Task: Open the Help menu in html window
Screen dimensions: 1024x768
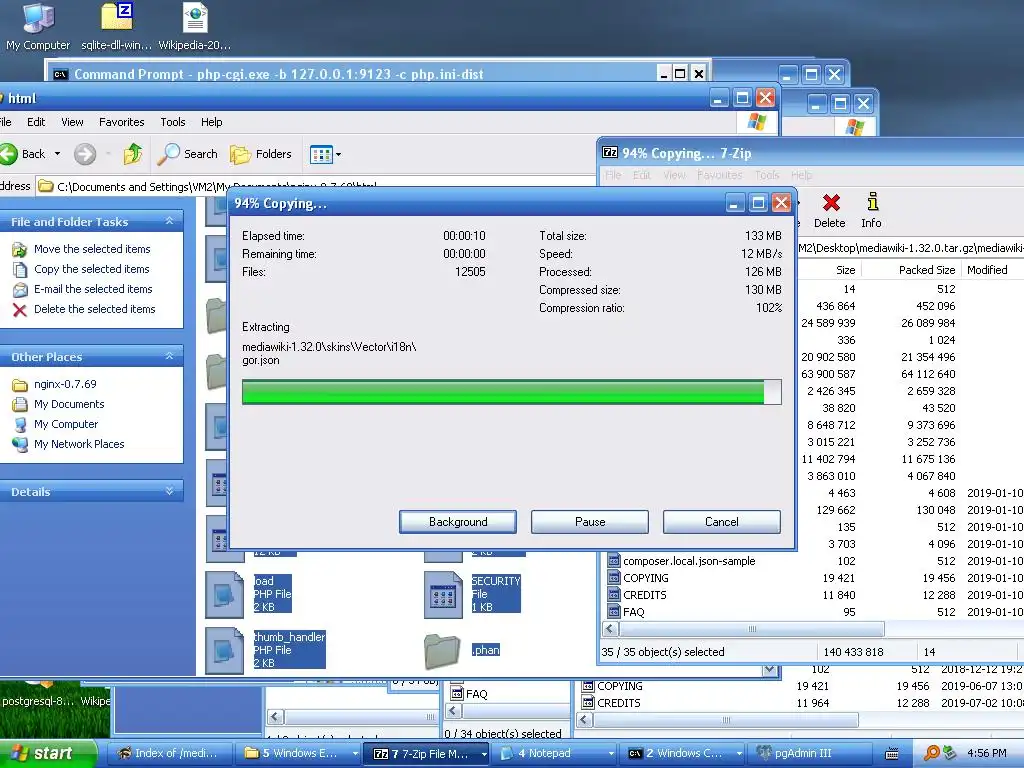Action: [x=212, y=122]
